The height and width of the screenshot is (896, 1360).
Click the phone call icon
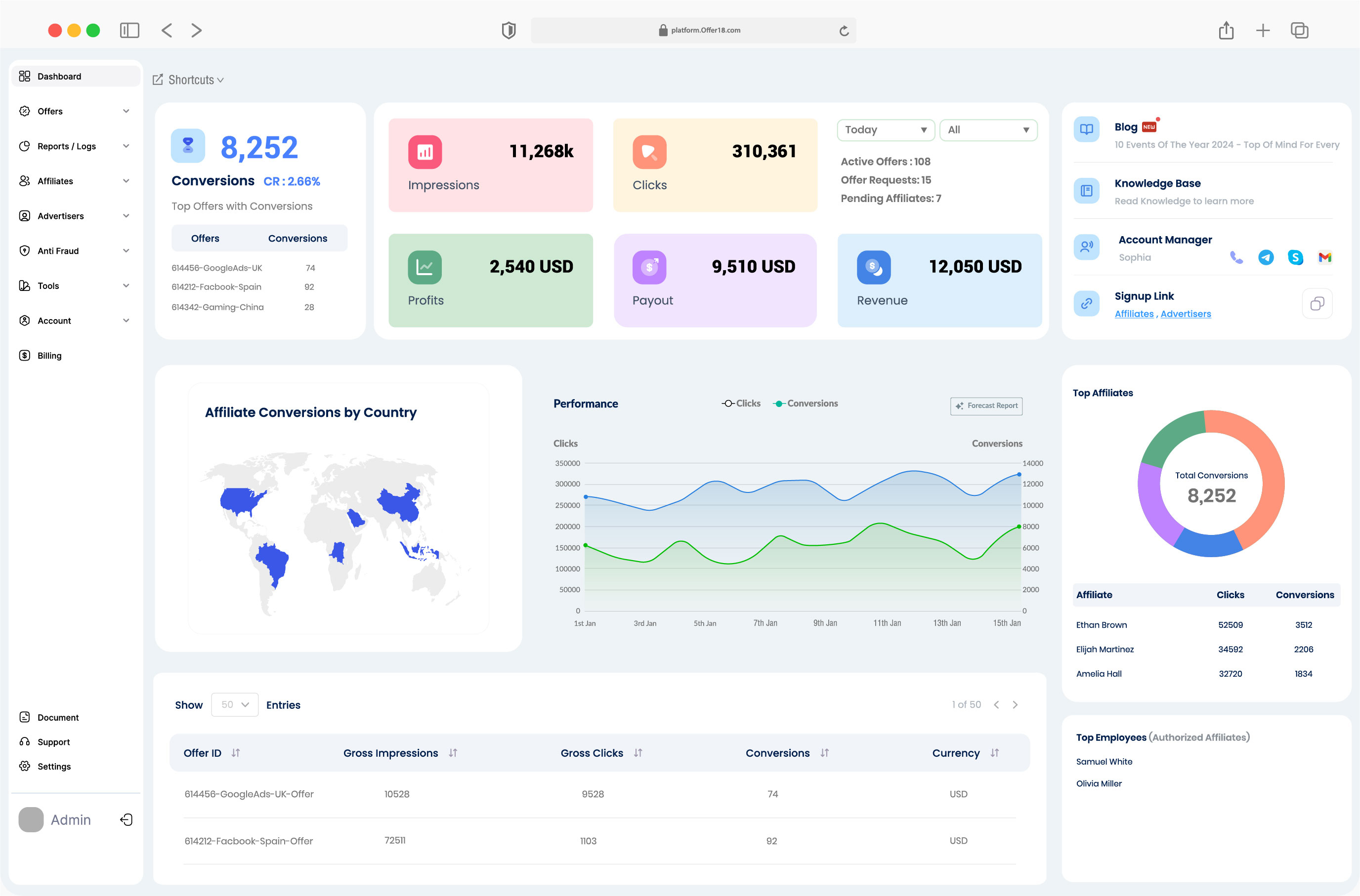coord(1236,258)
